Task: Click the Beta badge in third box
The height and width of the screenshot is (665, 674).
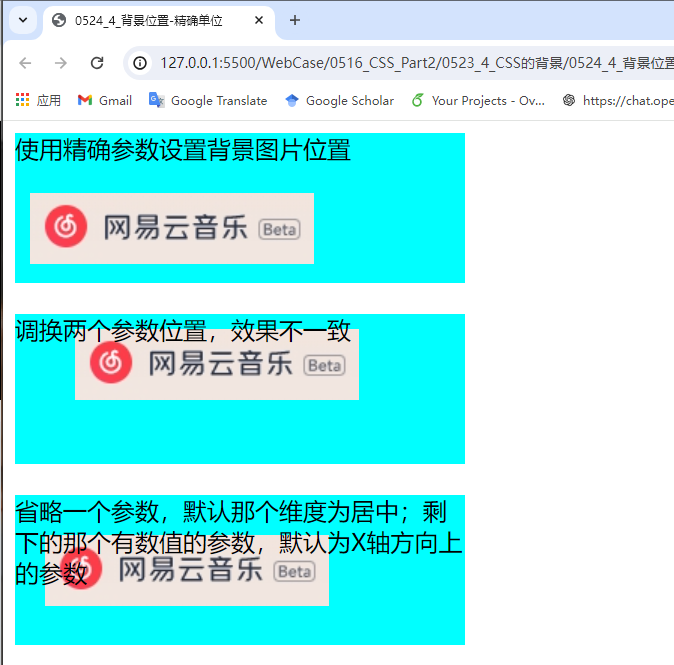Action: (x=294, y=571)
